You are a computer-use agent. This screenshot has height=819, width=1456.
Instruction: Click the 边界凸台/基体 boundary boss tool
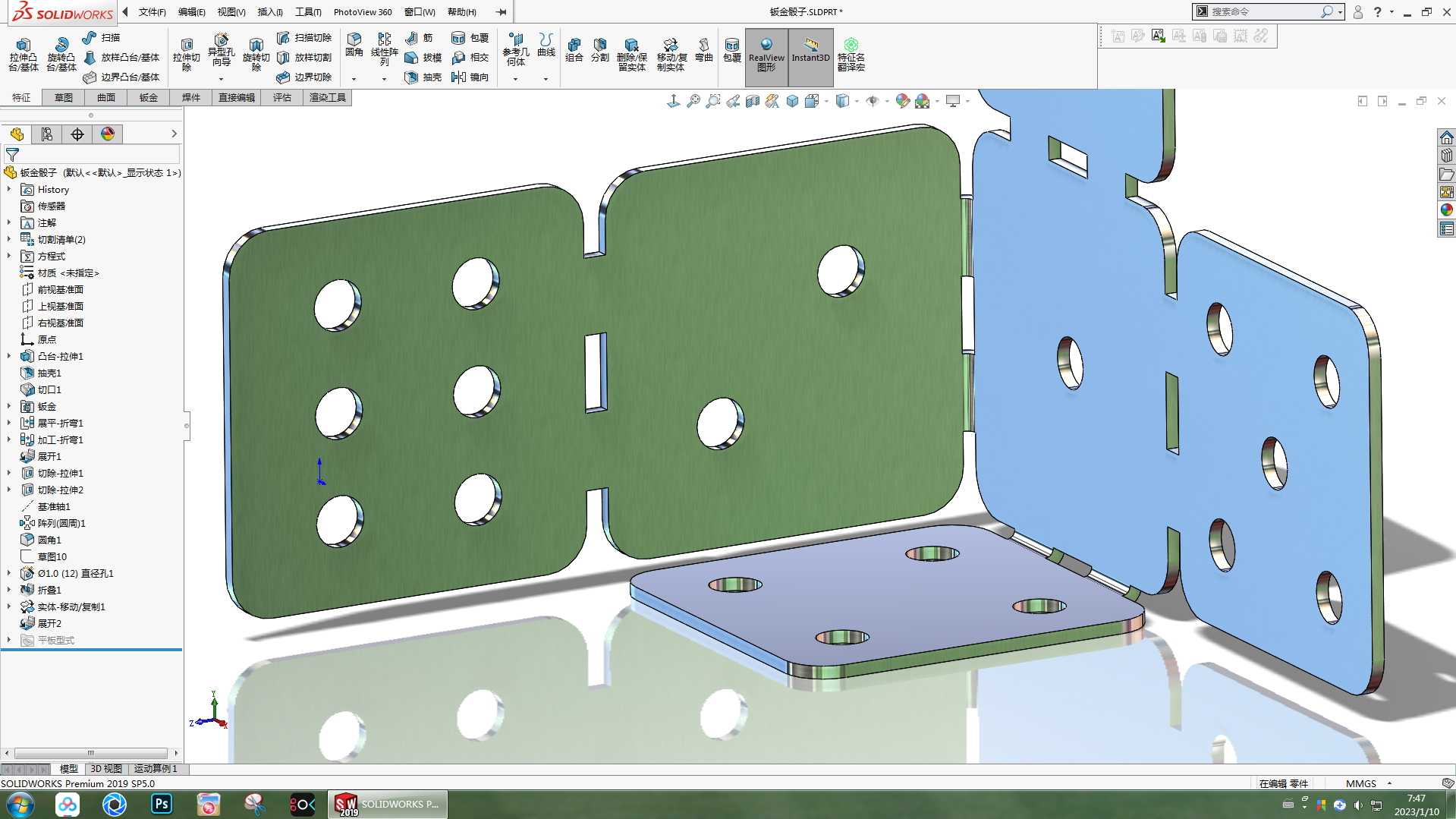(121, 77)
